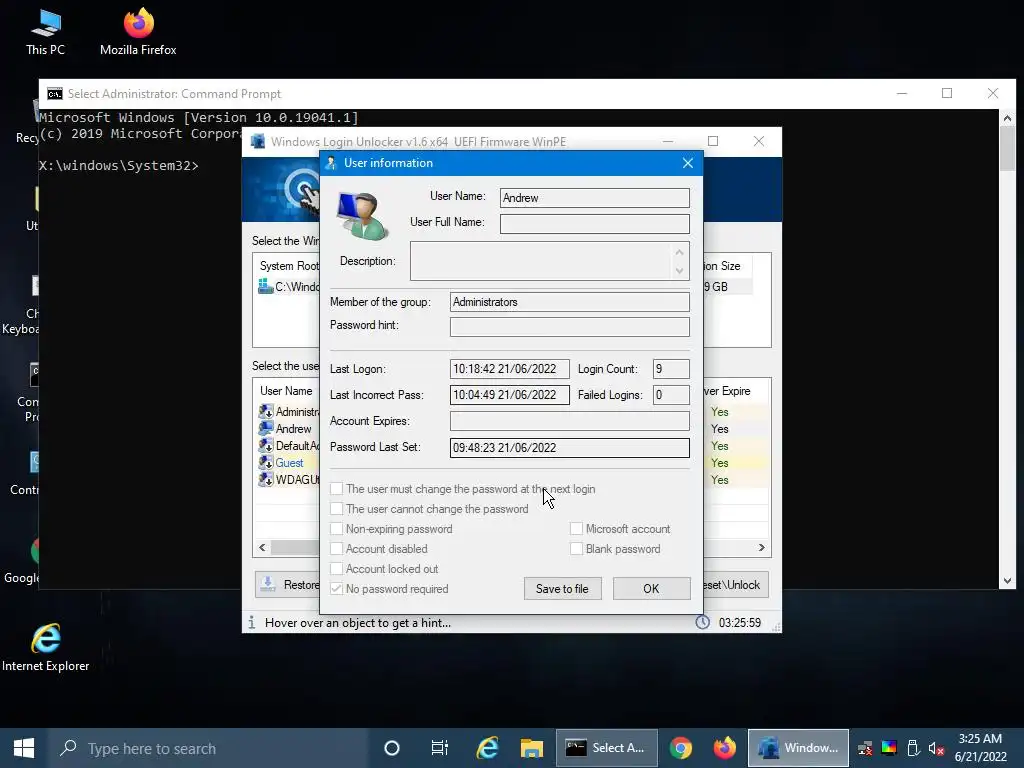The width and height of the screenshot is (1024, 768).
Task: Click the Password Last Set field
Action: coord(569,447)
